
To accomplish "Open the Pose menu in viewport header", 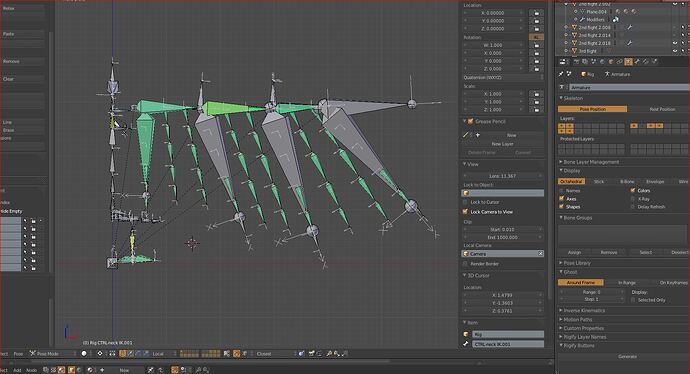I will click(x=18, y=353).
